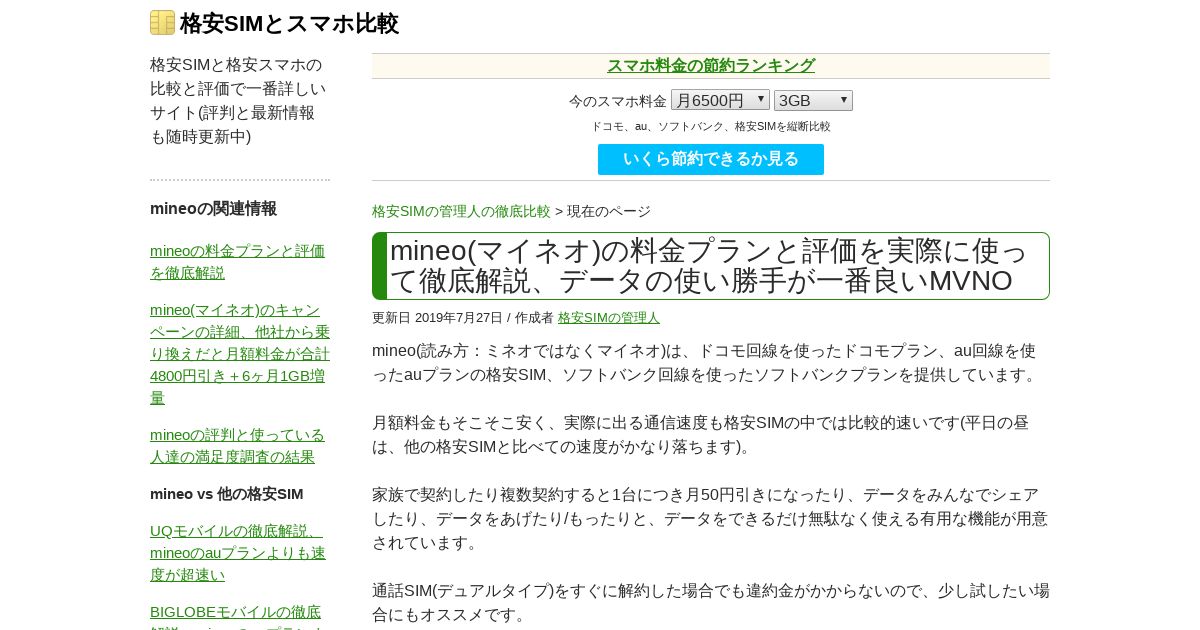Screen dimensions: 1200x630
Task: Expand the 月6500円 price dropdown
Action: (720, 100)
